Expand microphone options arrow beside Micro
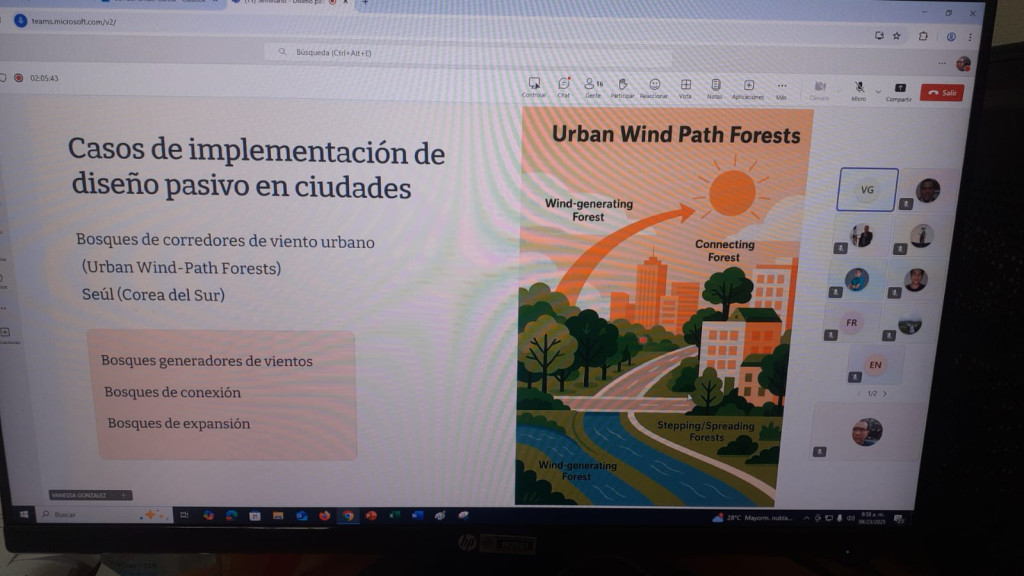1024x576 pixels. (877, 91)
